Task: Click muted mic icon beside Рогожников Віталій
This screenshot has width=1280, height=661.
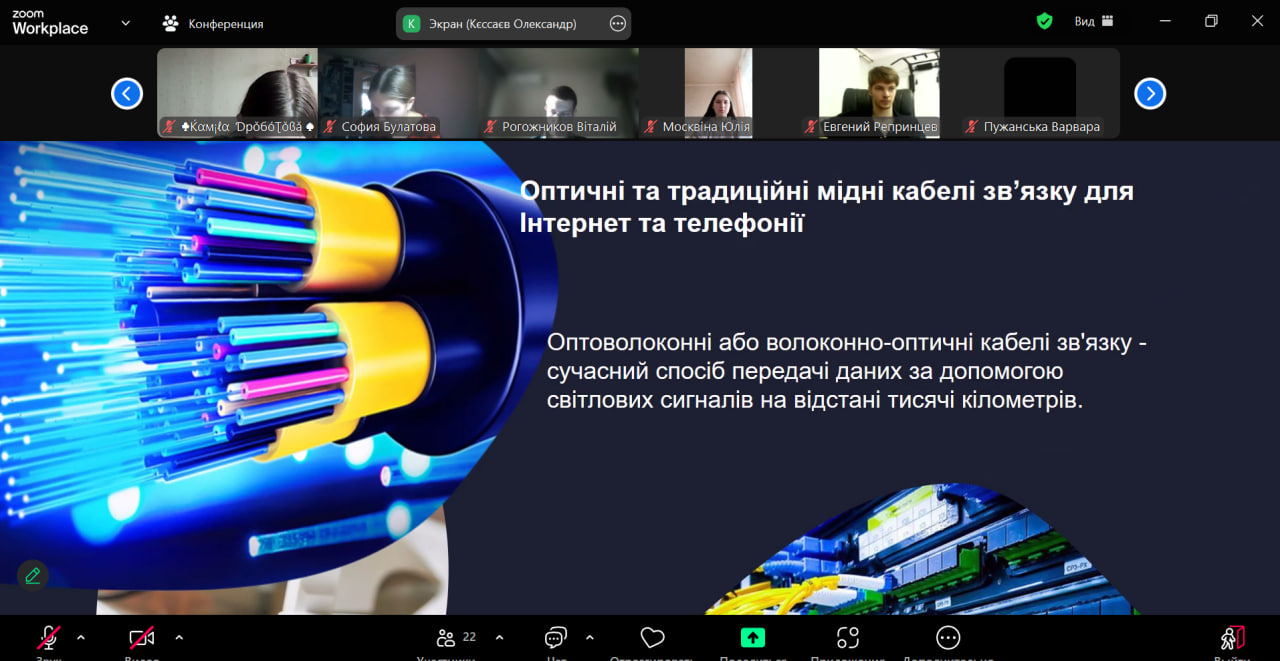Action: click(490, 127)
